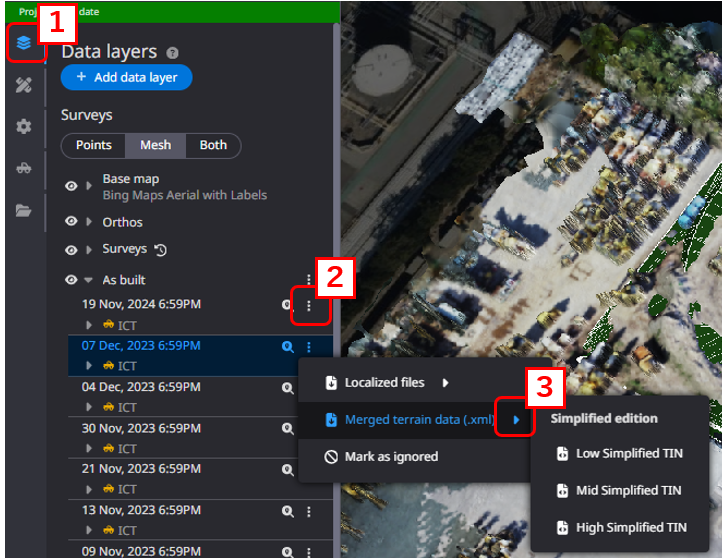Viewport: 722px width, 558px height.
Task: Click Add data layer button
Action: coord(126,77)
